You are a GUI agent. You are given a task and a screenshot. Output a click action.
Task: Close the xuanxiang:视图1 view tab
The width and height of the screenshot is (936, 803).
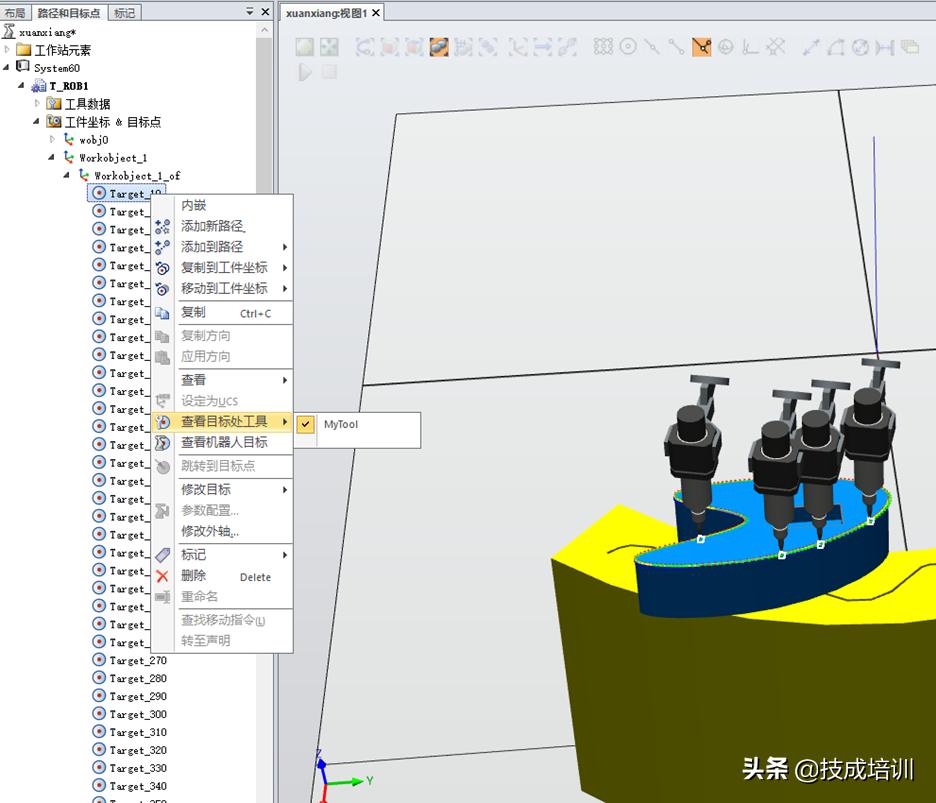click(x=376, y=13)
